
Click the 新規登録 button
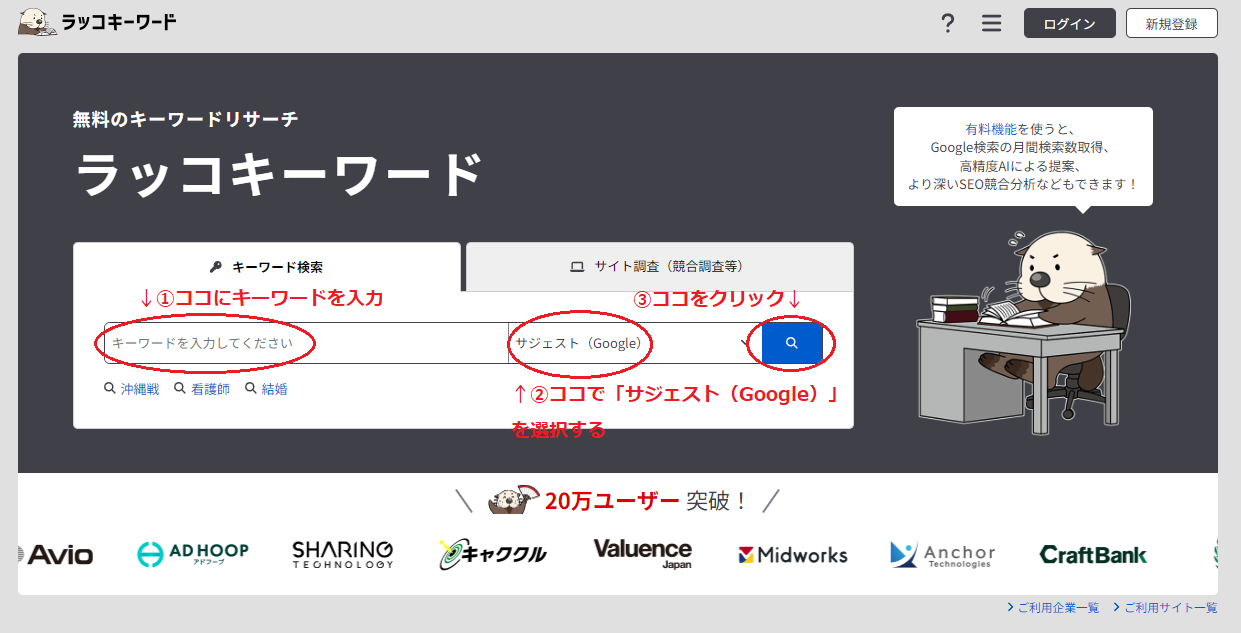coord(1171,22)
